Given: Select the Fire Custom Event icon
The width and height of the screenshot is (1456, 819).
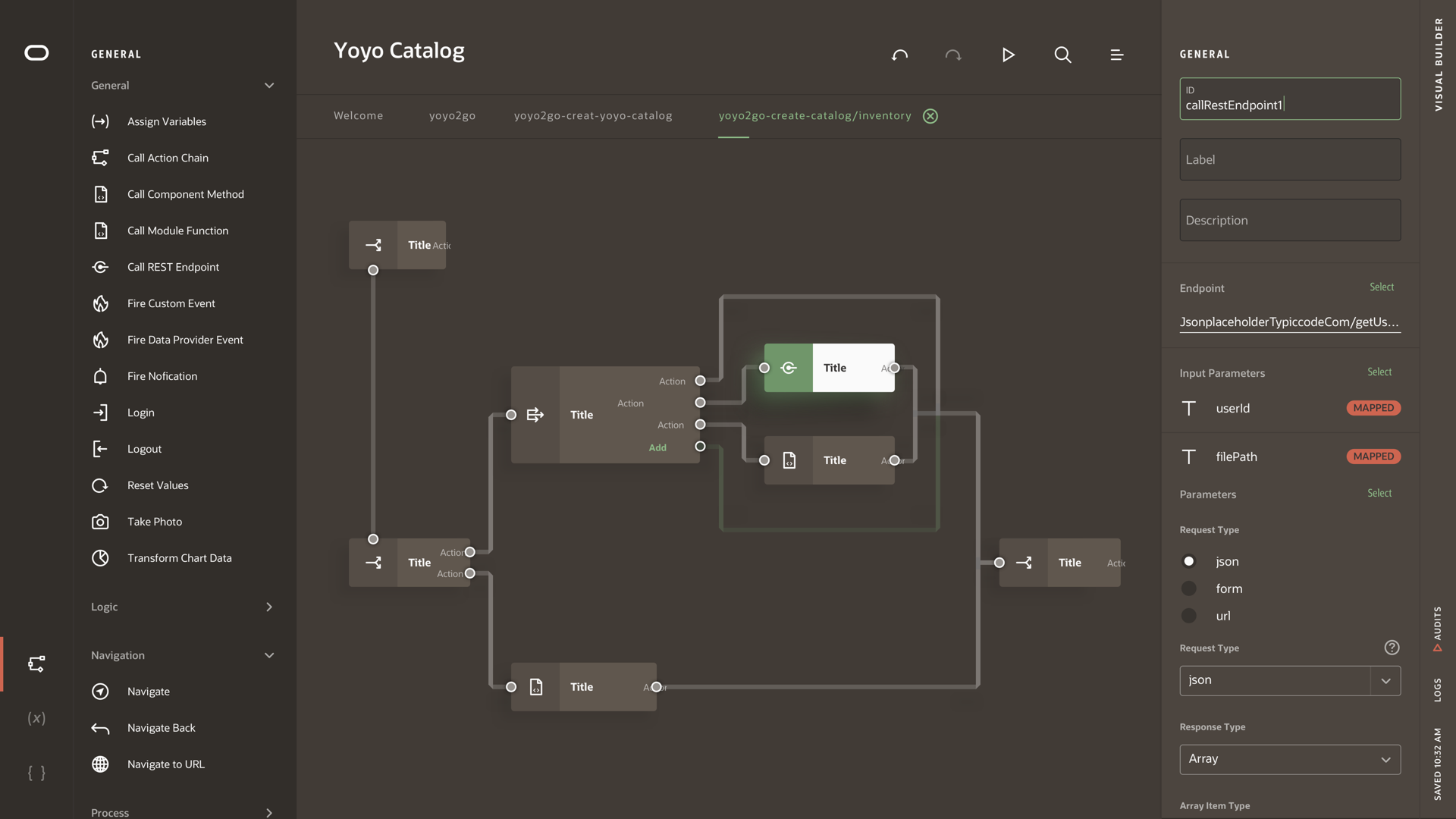Looking at the screenshot, I should point(100,303).
